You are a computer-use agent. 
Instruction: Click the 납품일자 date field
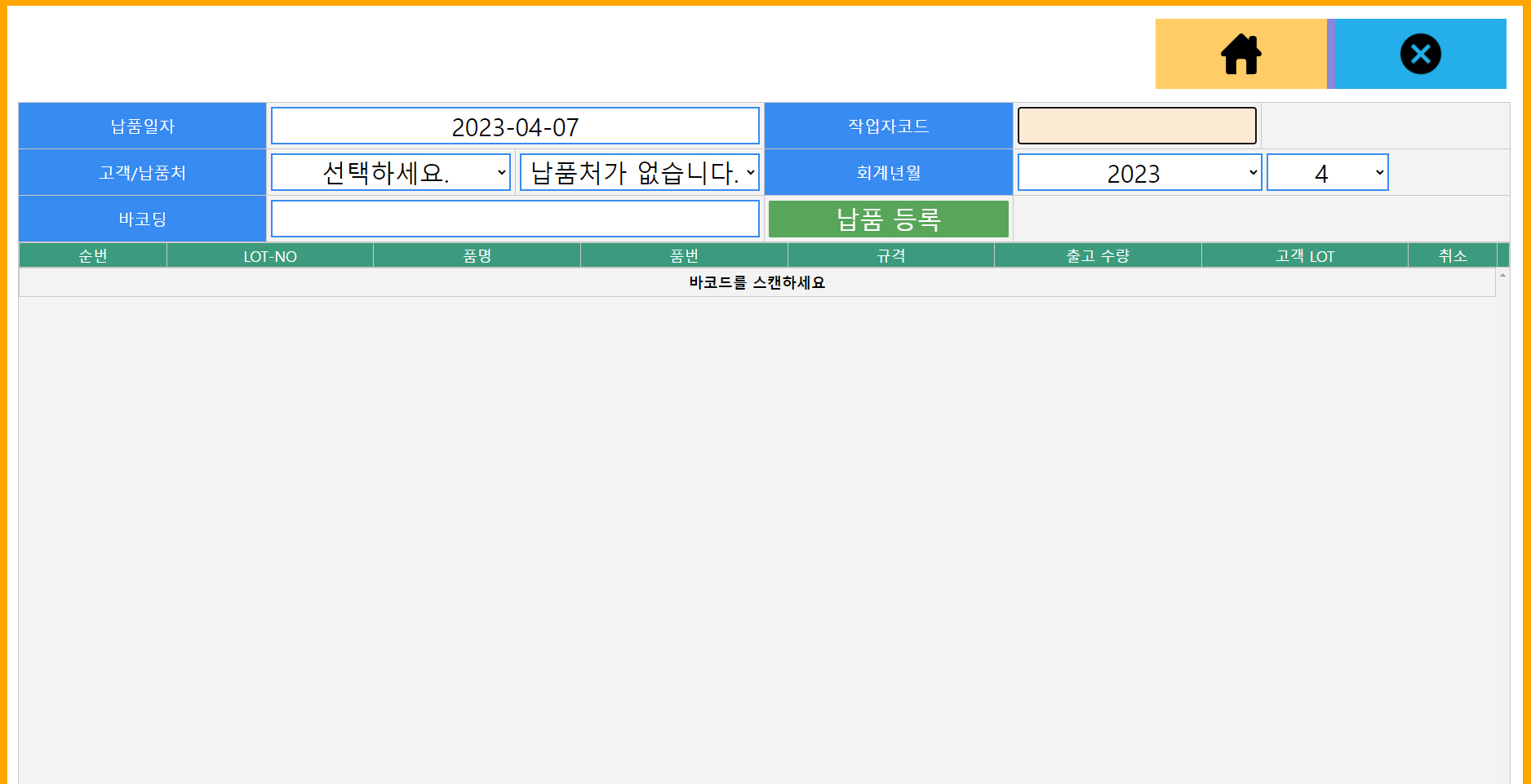pos(515,126)
